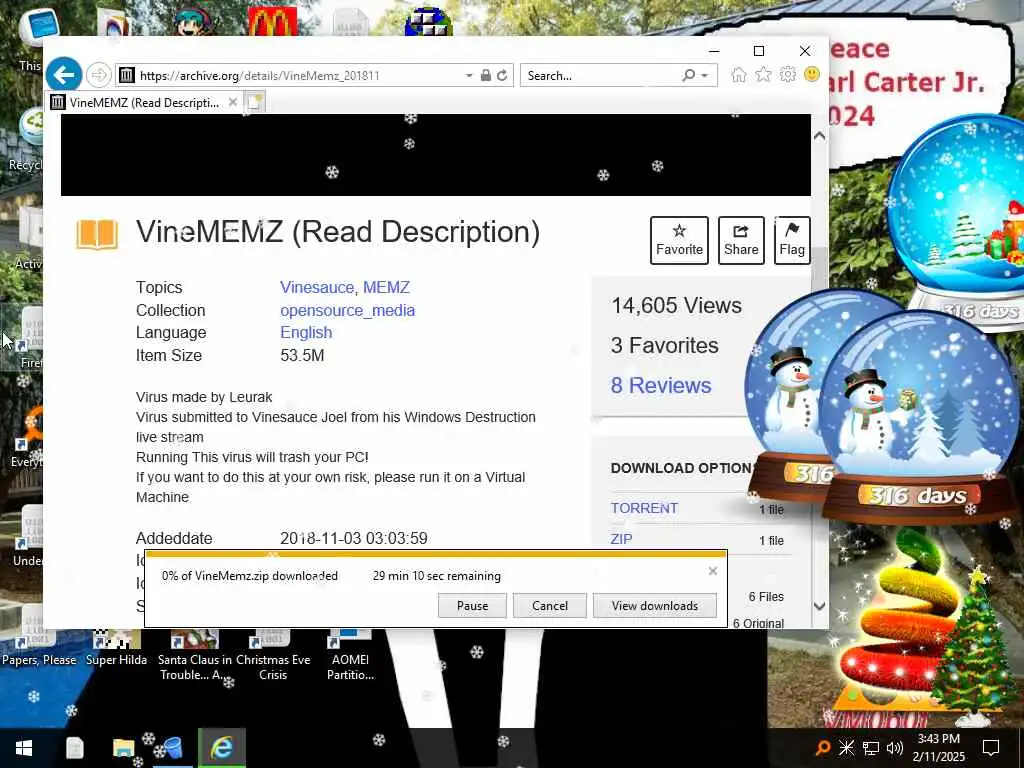Click the View downloads button
Screen dimensions: 1024x768
[x=654, y=605]
